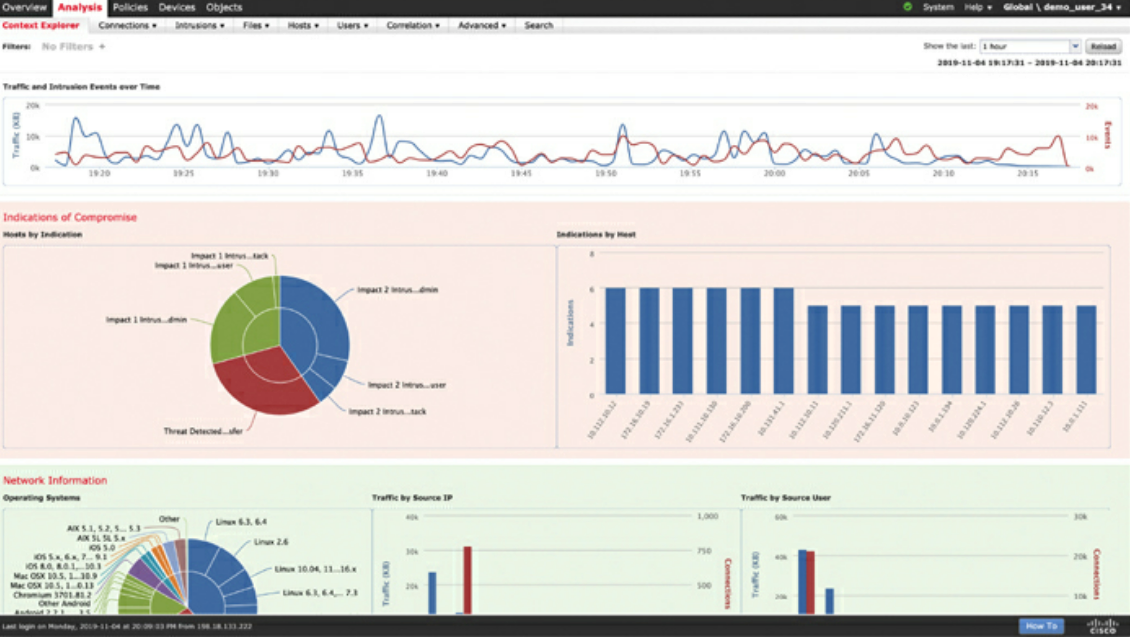Click the bar for host 172.16.10.19
1130x637 pixels.
pyautogui.click(x=649, y=342)
